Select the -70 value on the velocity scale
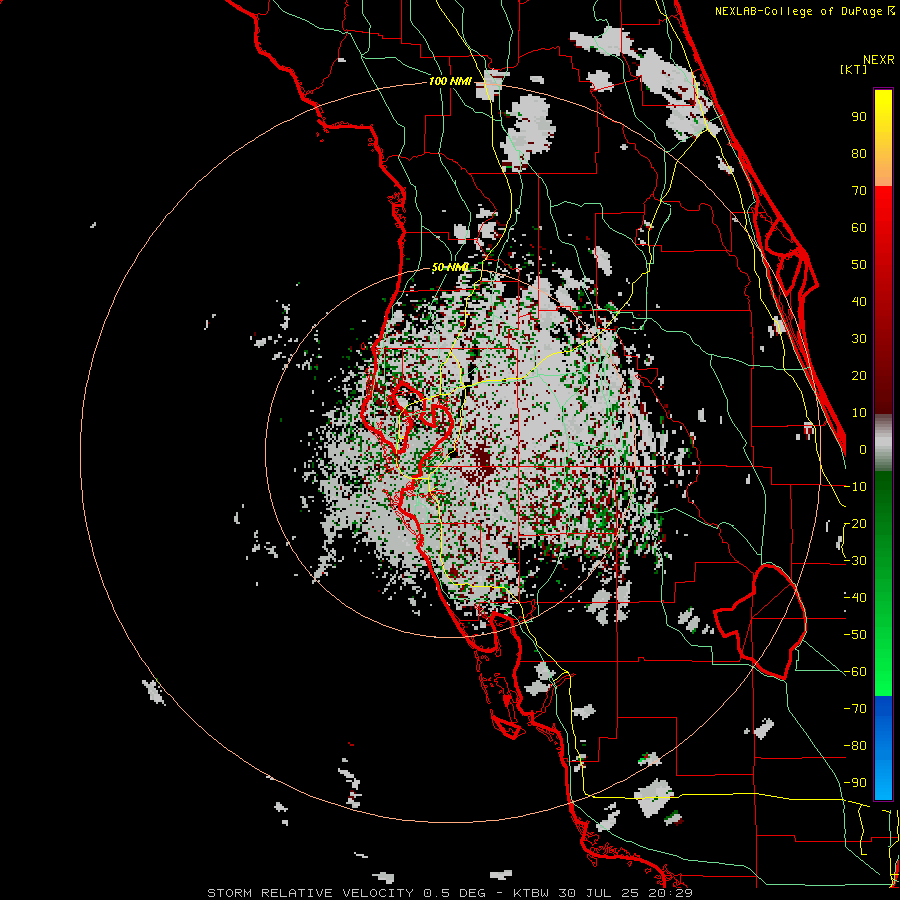Screen dimensions: 900x900 (x=855, y=709)
